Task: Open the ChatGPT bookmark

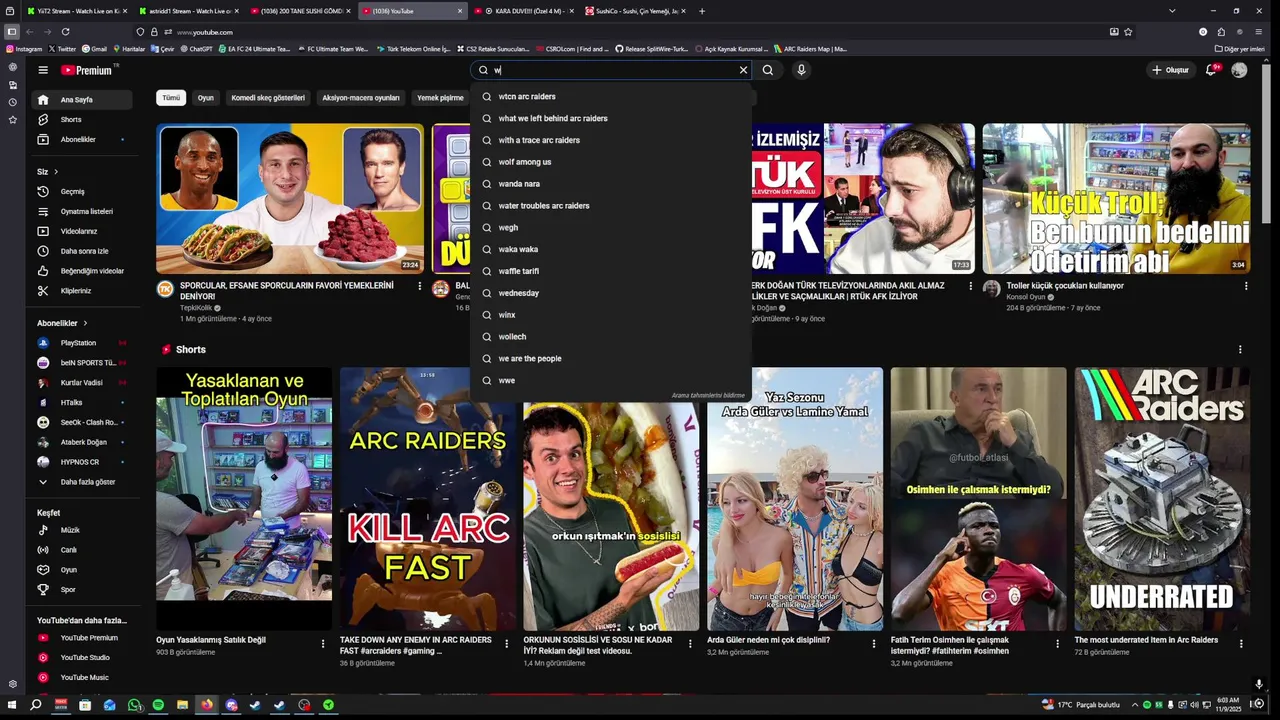Action: pos(195,48)
